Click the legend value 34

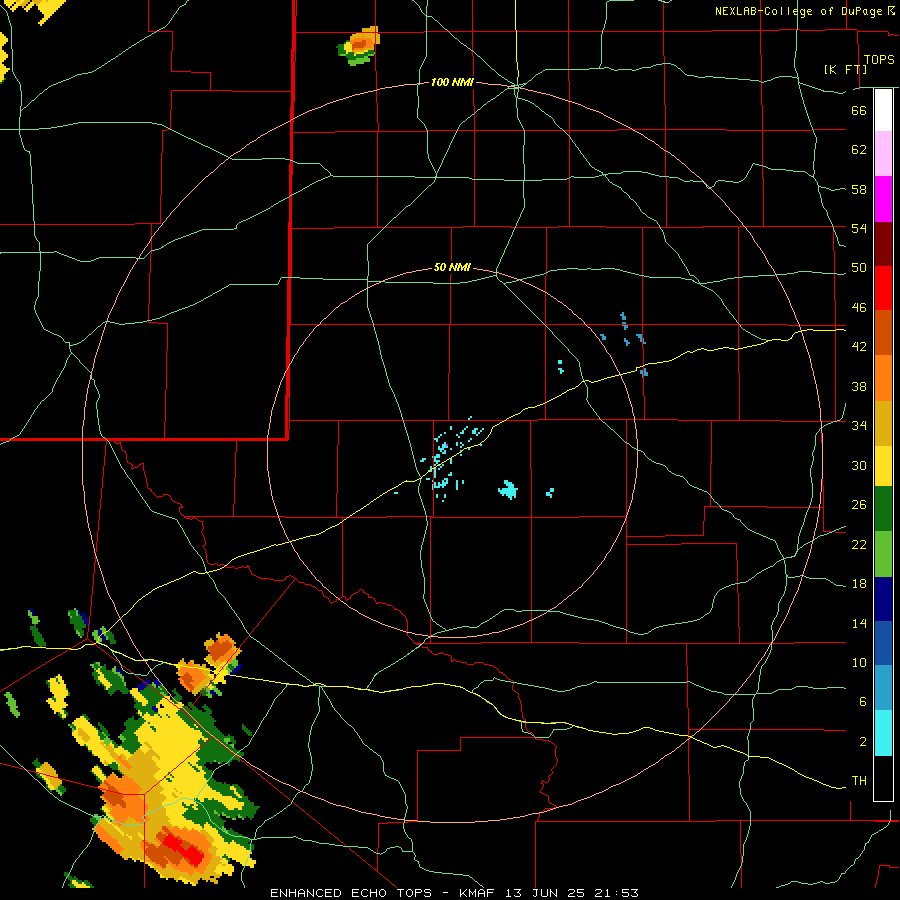pyautogui.click(x=859, y=426)
